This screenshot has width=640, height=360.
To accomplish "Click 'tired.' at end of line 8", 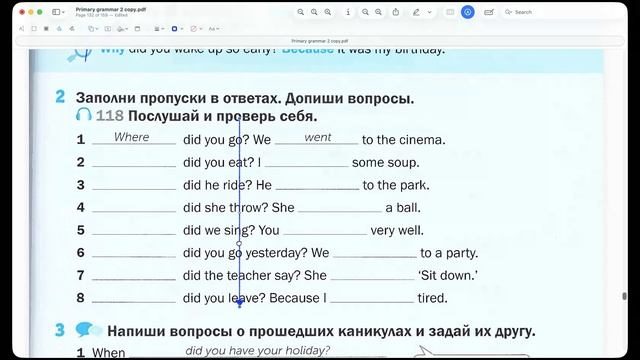I will (x=432, y=298).
